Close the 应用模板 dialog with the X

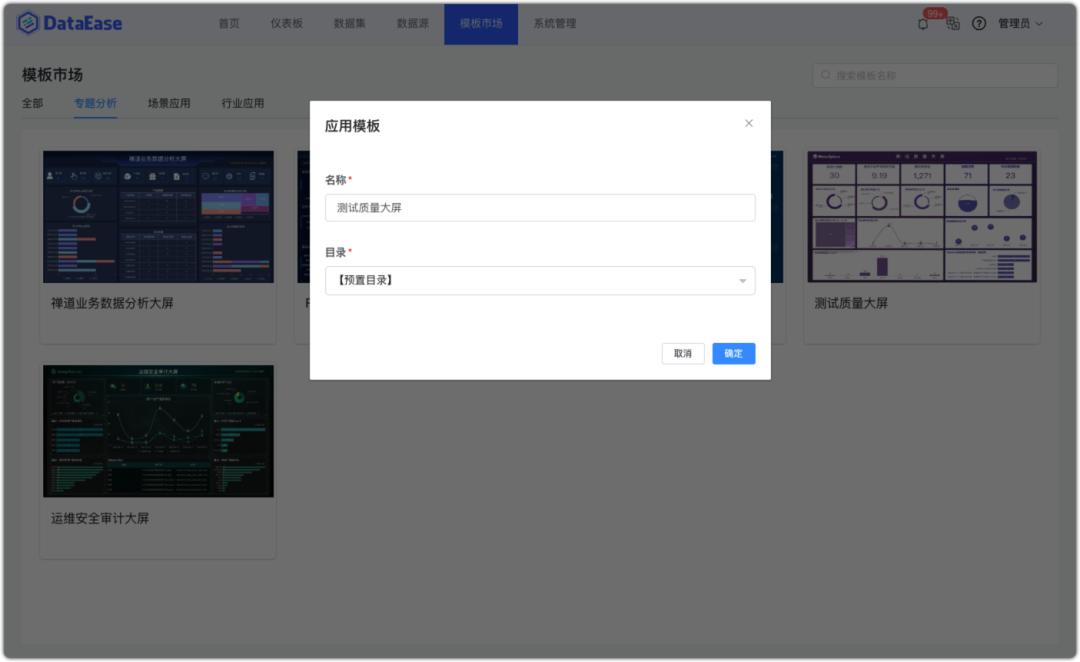point(748,123)
